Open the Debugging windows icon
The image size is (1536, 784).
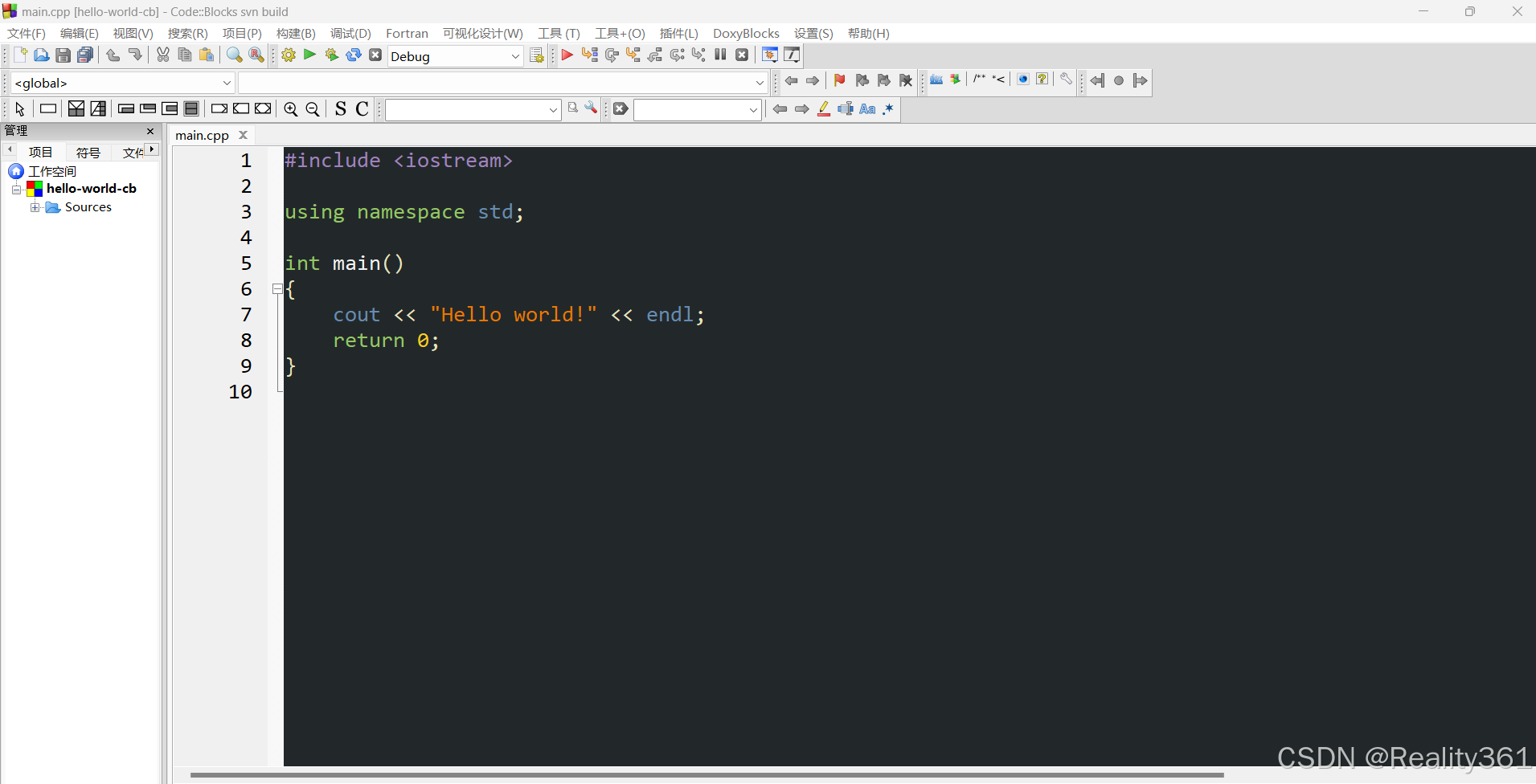[x=770, y=55]
